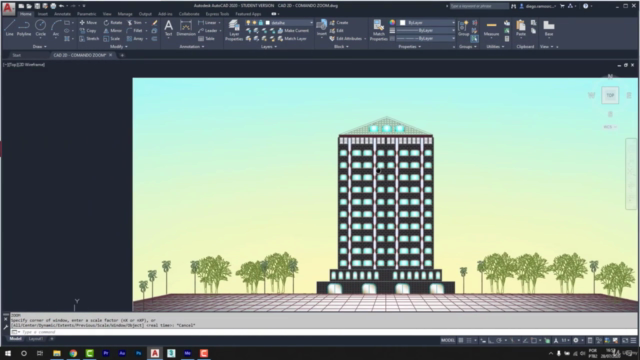Activate the Mirror command

[x=113, y=31]
